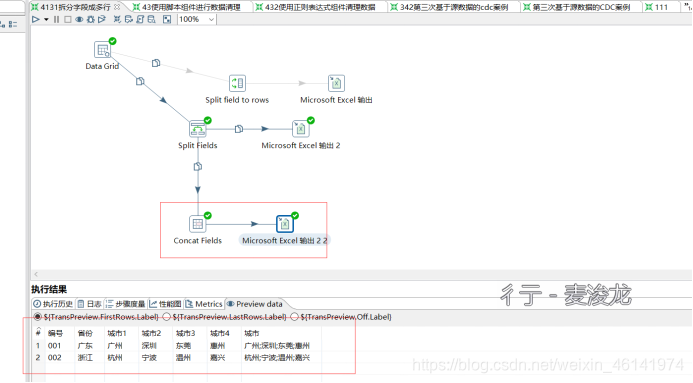
Task: Click the 城市4 column header
Action: tap(220, 333)
